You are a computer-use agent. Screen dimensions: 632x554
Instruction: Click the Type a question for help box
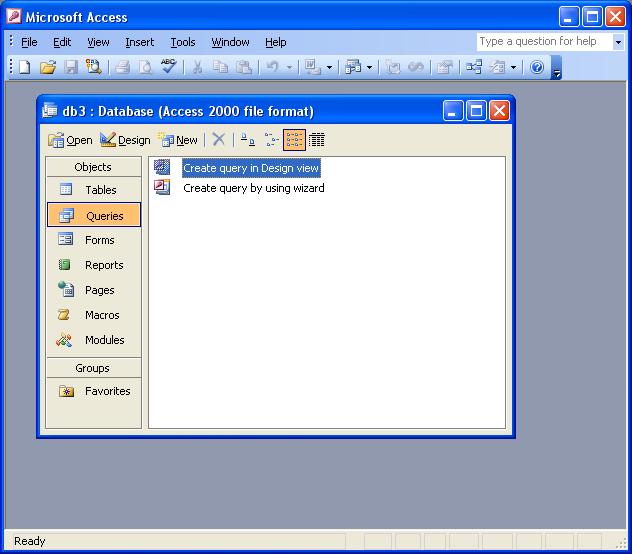click(x=544, y=42)
